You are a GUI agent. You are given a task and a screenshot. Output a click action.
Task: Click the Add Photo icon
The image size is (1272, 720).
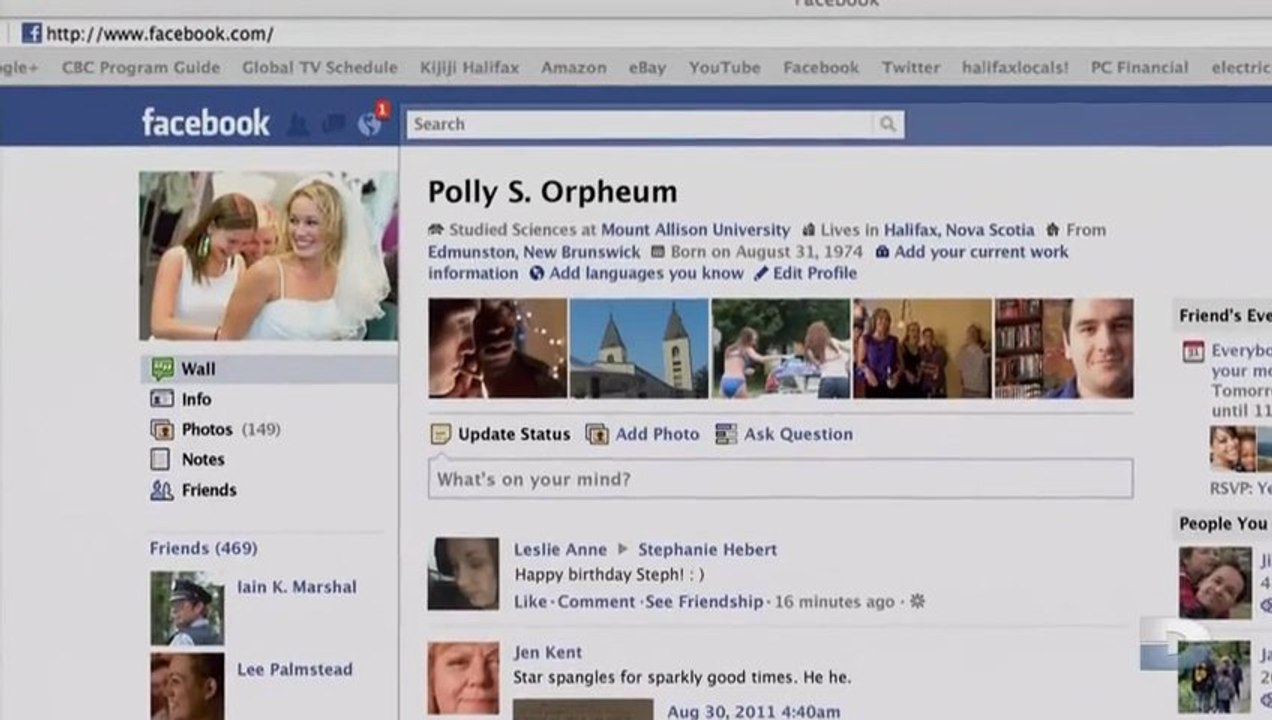tap(597, 434)
